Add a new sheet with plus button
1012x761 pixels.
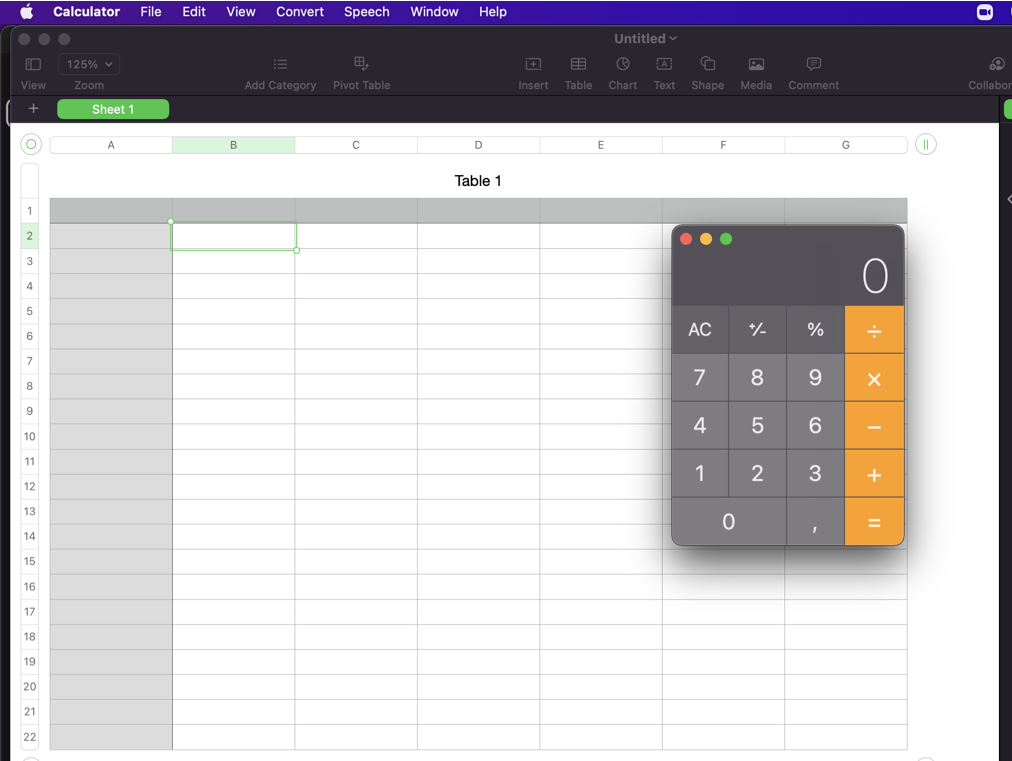pyautogui.click(x=33, y=109)
